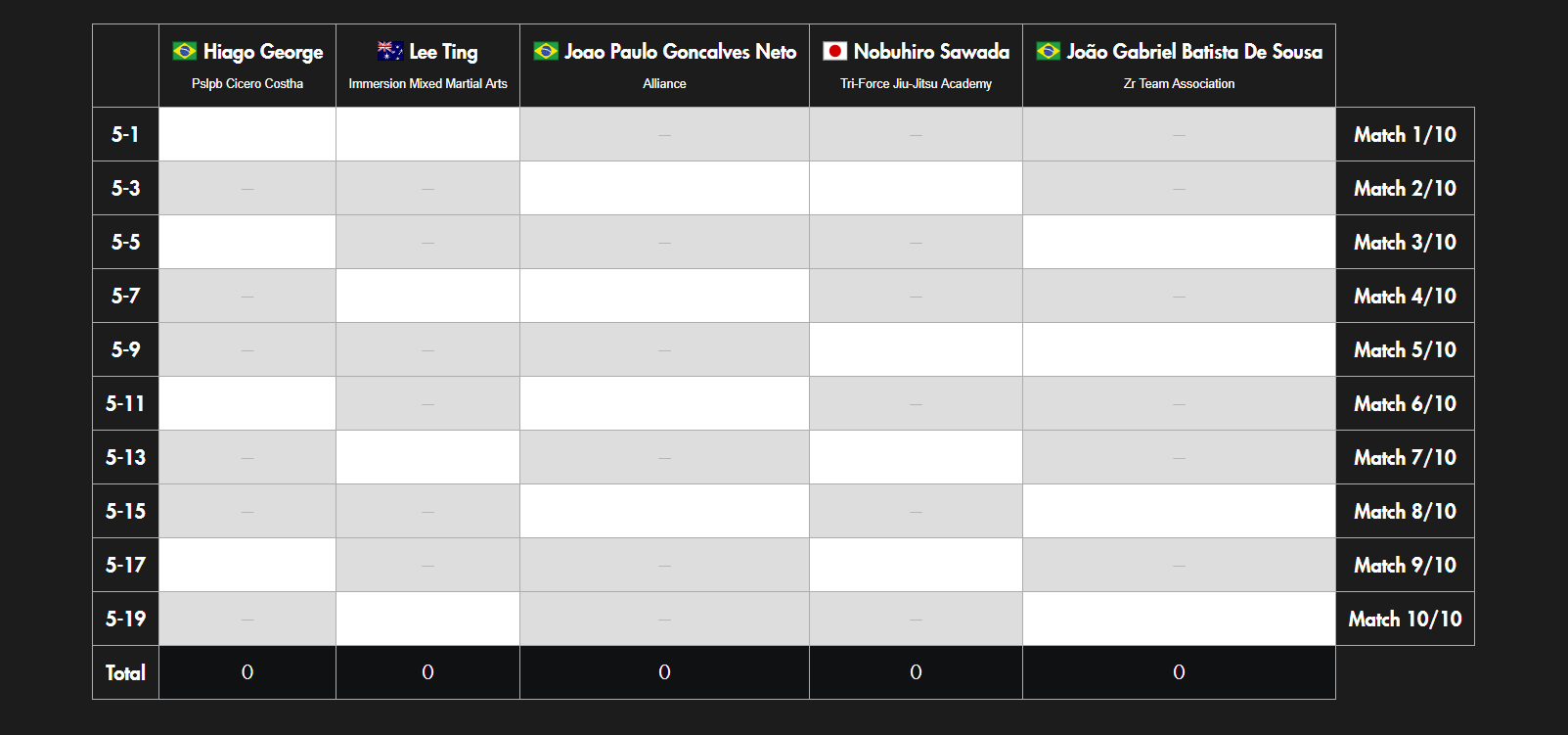Click Hiago George's white cell in Match 1/10 row
The height and width of the screenshot is (735, 1568).
click(x=247, y=134)
